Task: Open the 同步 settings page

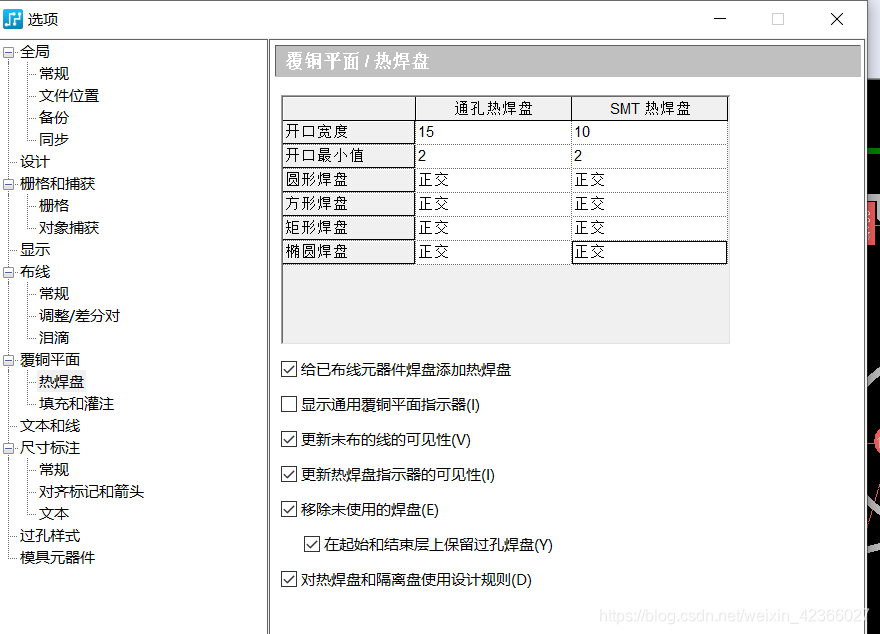Action: (x=54, y=140)
